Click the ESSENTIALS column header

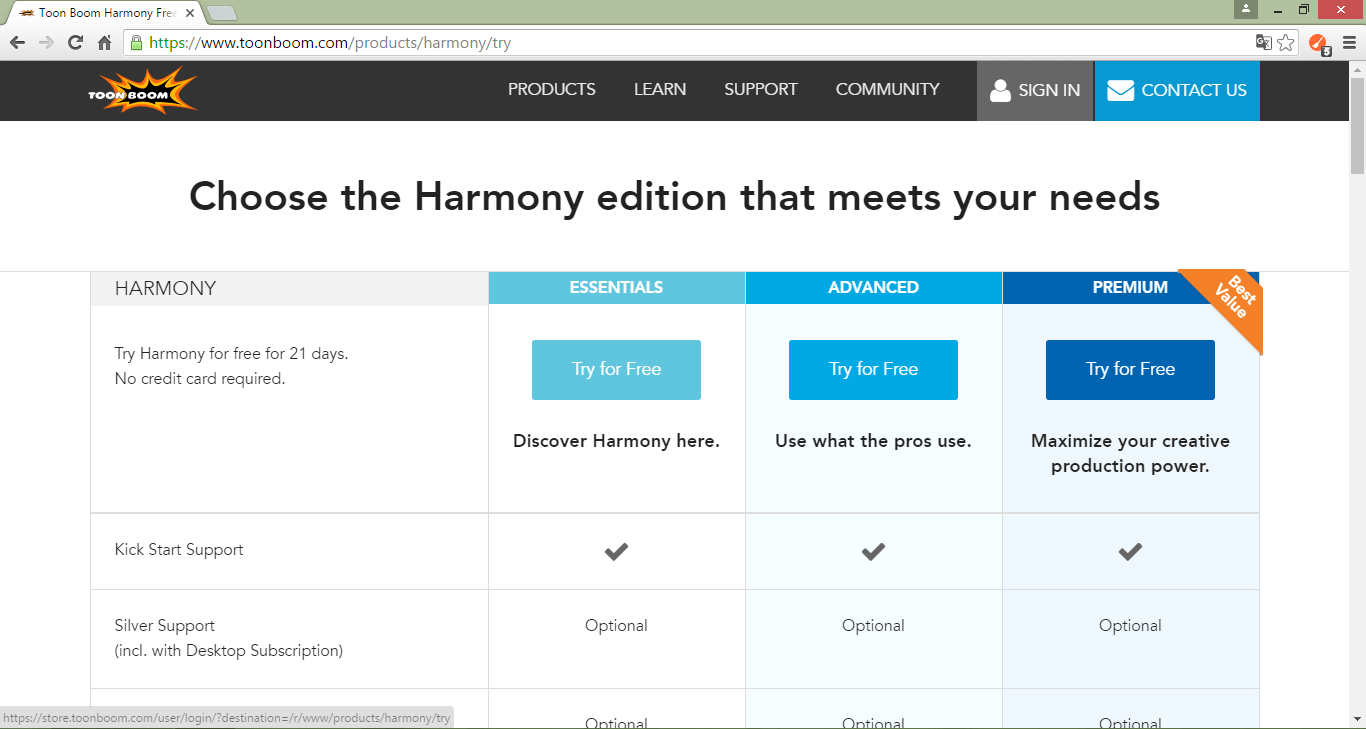617,288
